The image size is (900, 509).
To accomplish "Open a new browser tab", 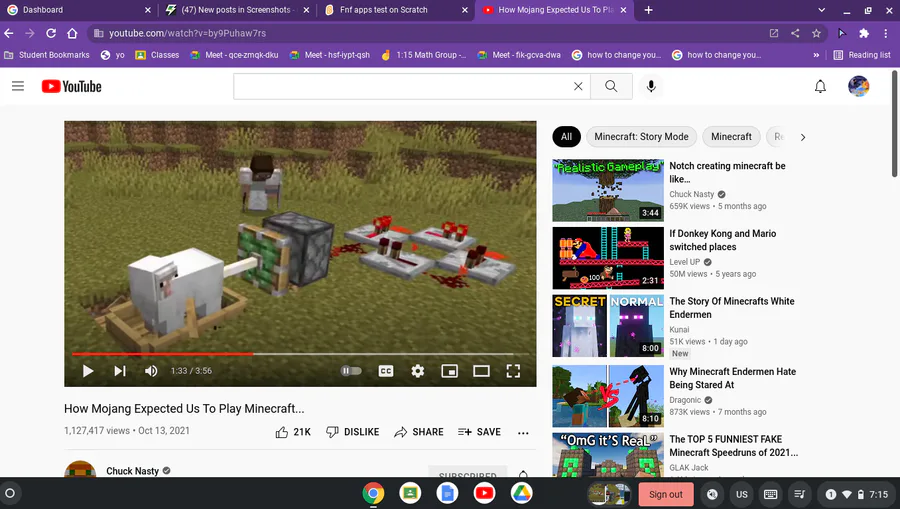I will click(649, 10).
